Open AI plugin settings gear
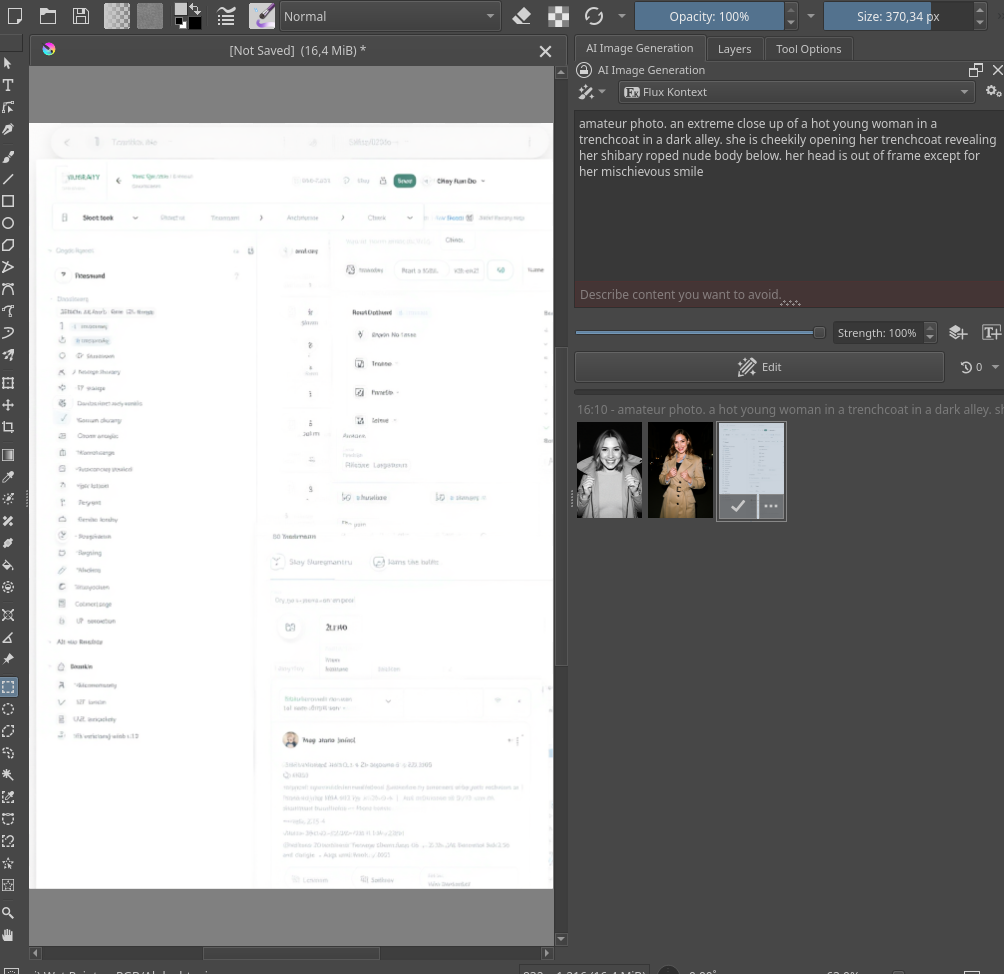The height and width of the screenshot is (974, 1004). (993, 92)
